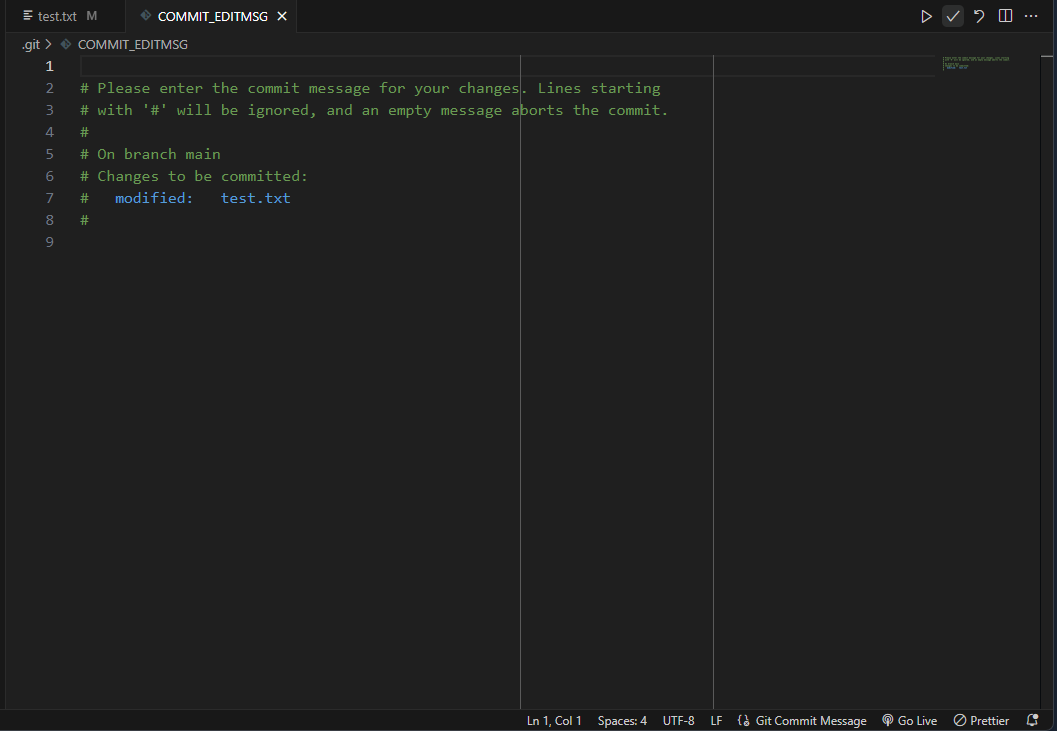Open the notifications bell icon

pyautogui.click(x=1032, y=721)
